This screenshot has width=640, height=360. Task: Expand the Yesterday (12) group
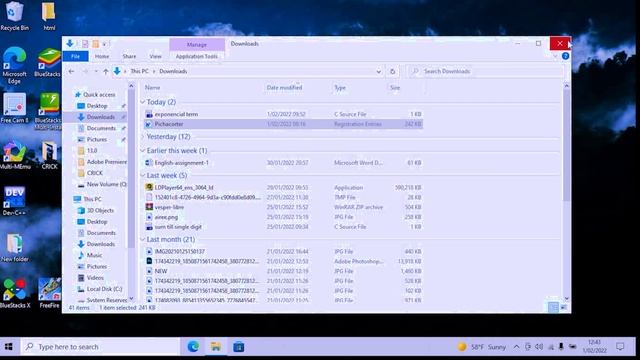tap(142, 137)
